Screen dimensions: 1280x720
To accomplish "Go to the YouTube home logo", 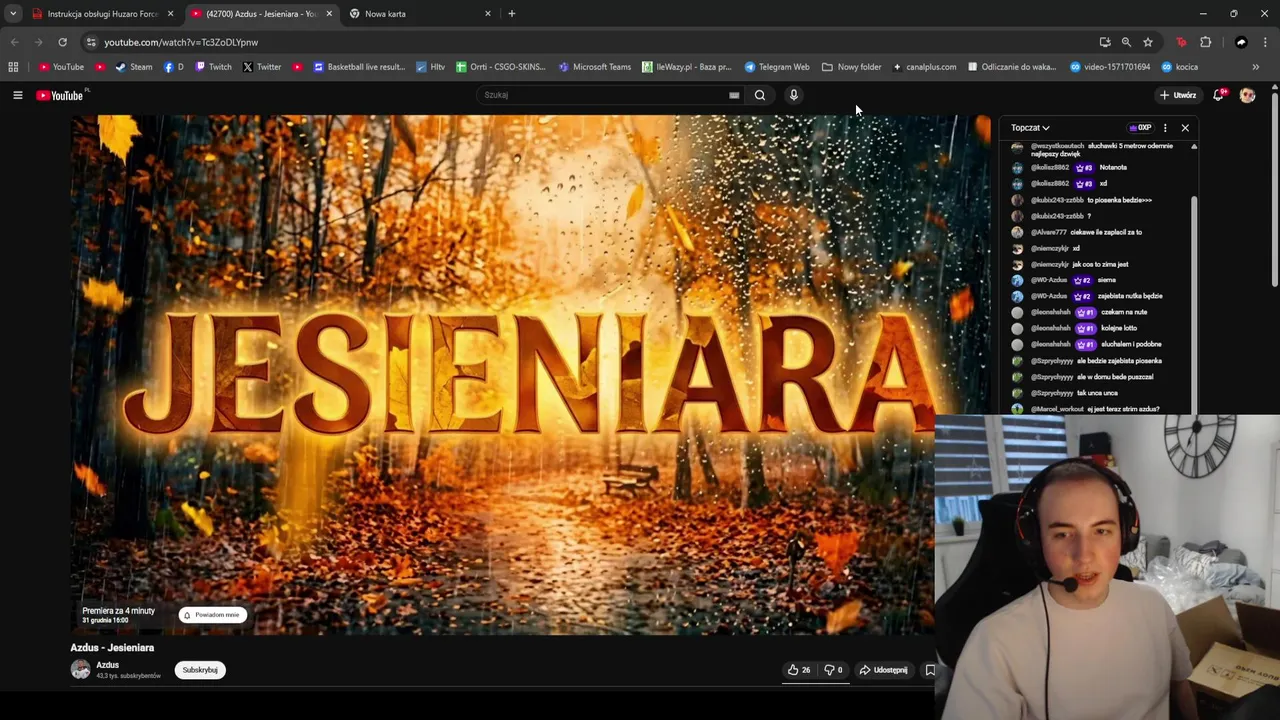I will 62,95.
